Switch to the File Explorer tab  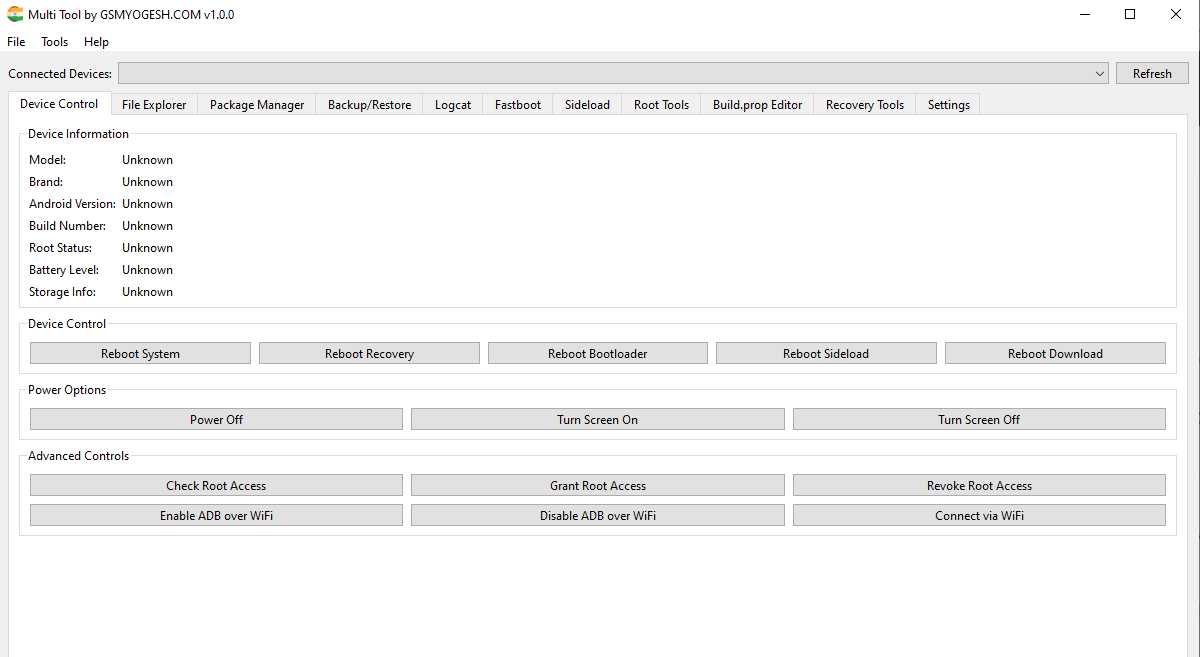click(x=154, y=105)
